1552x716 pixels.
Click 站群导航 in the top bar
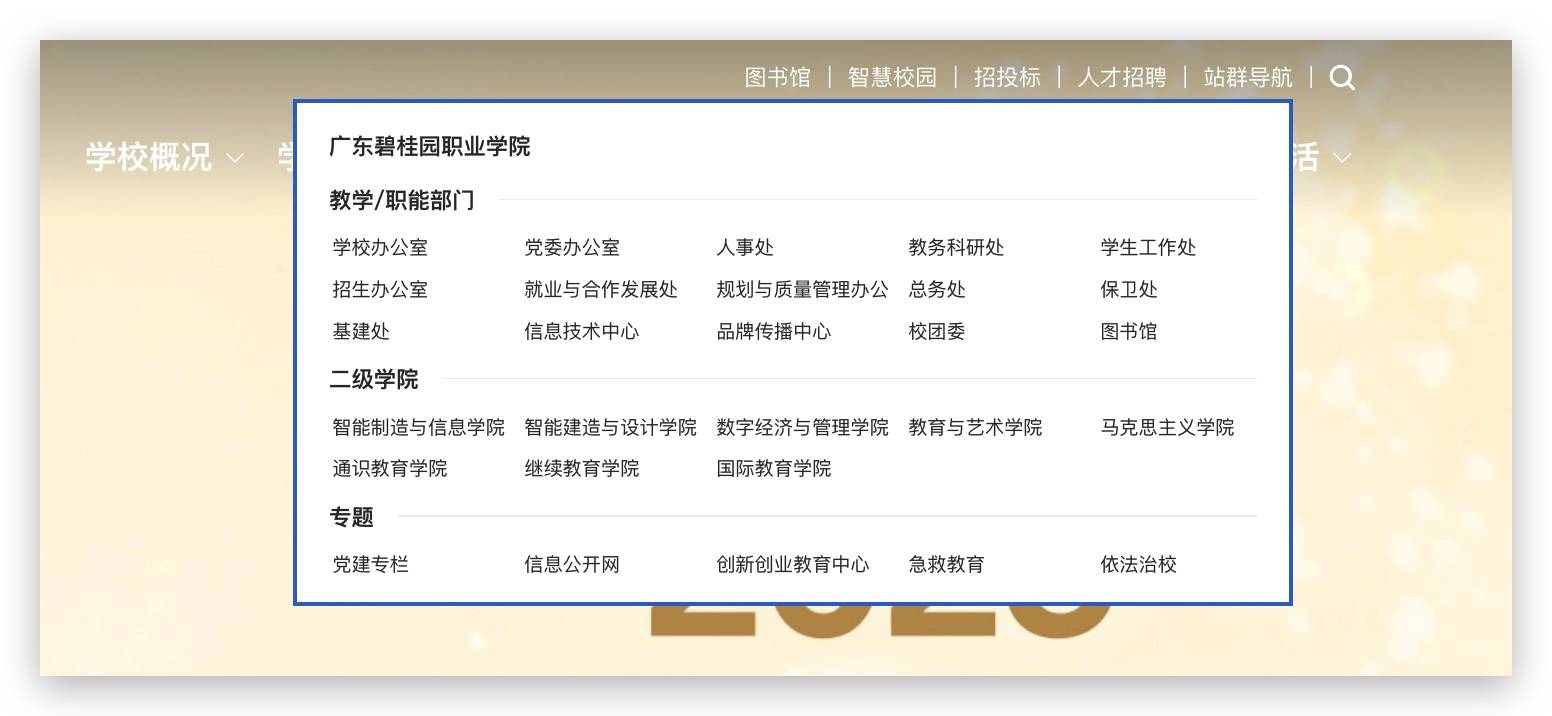[x=1248, y=78]
